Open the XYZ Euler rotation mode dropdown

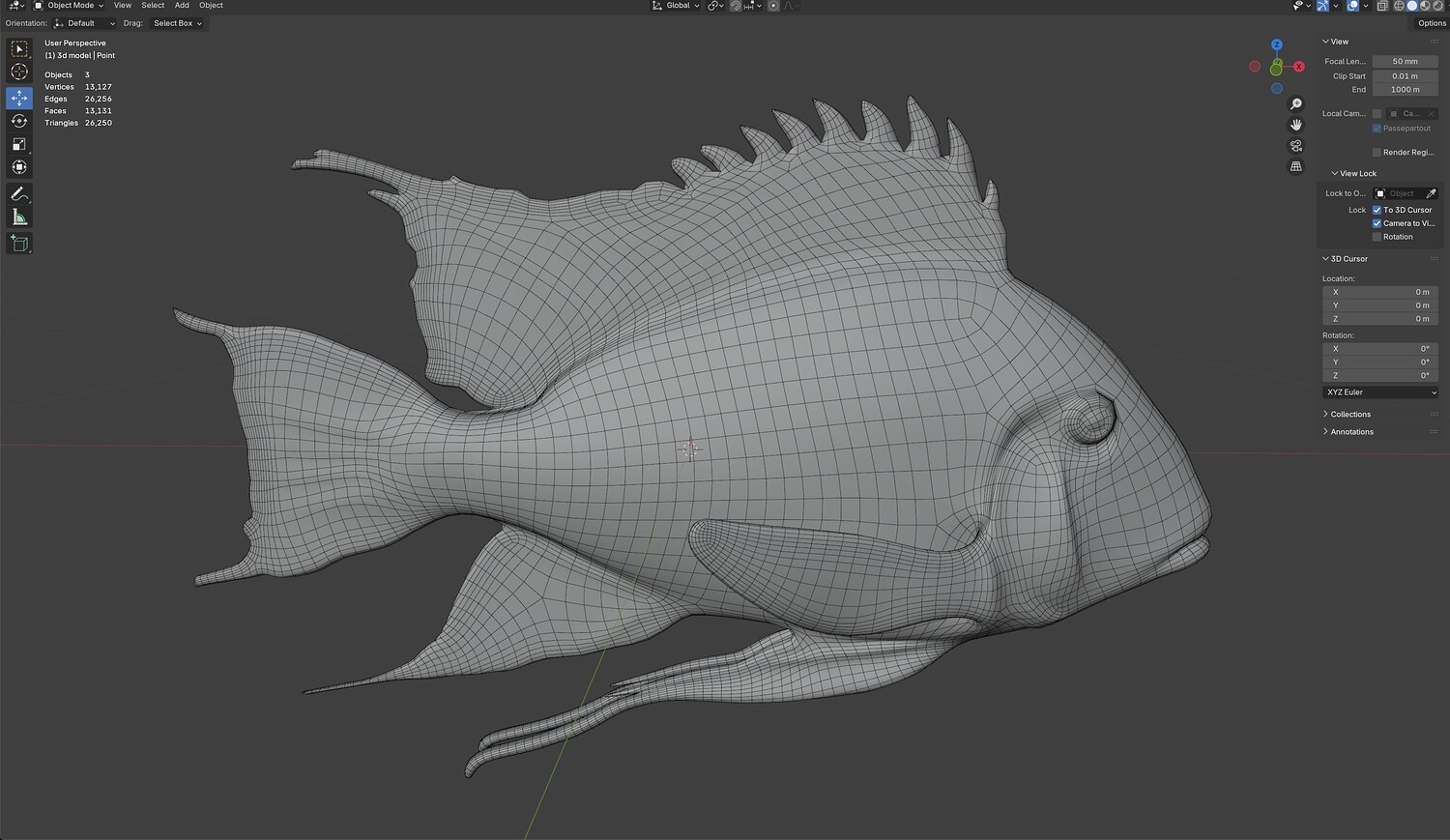pyautogui.click(x=1379, y=392)
